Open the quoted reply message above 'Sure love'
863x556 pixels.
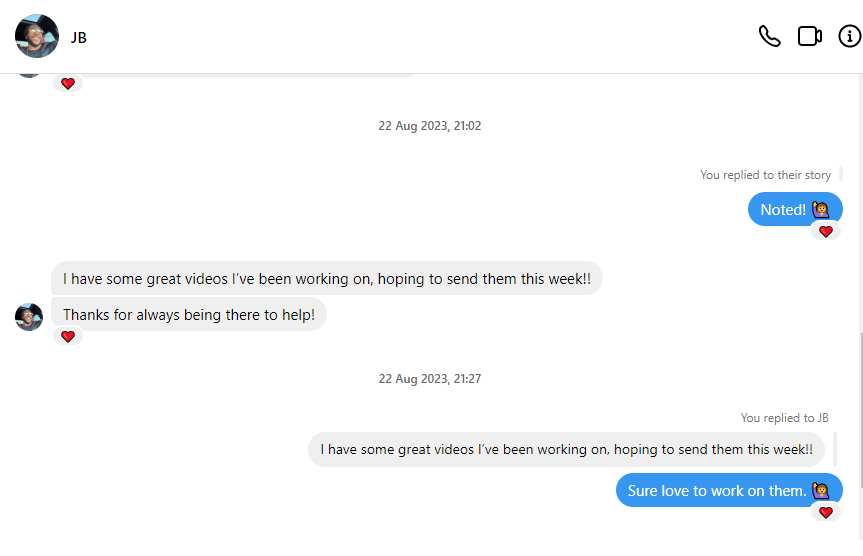[566, 450]
